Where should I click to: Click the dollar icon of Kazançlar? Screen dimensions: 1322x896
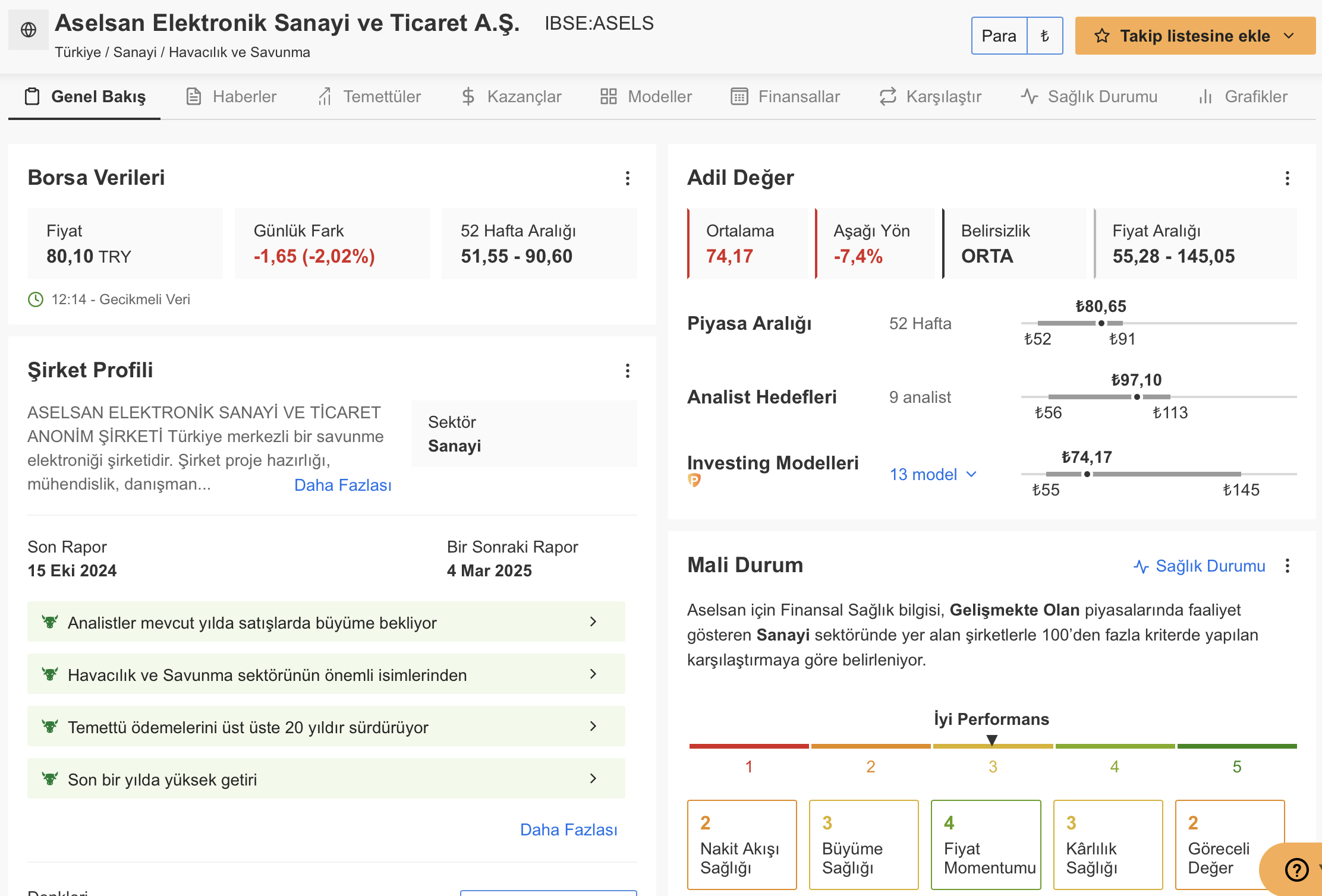pyautogui.click(x=468, y=96)
